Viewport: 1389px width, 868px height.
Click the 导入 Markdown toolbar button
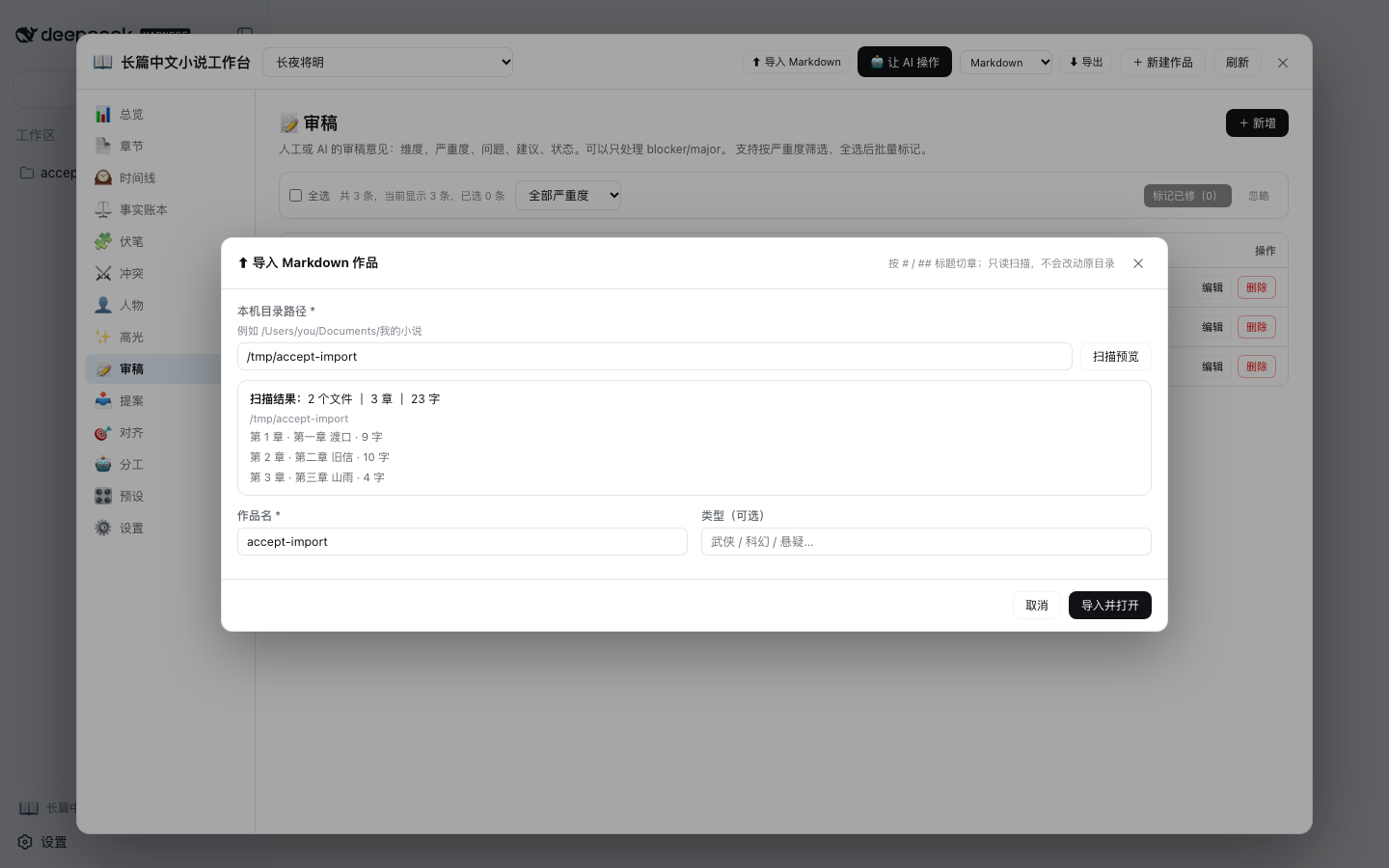pos(796,62)
